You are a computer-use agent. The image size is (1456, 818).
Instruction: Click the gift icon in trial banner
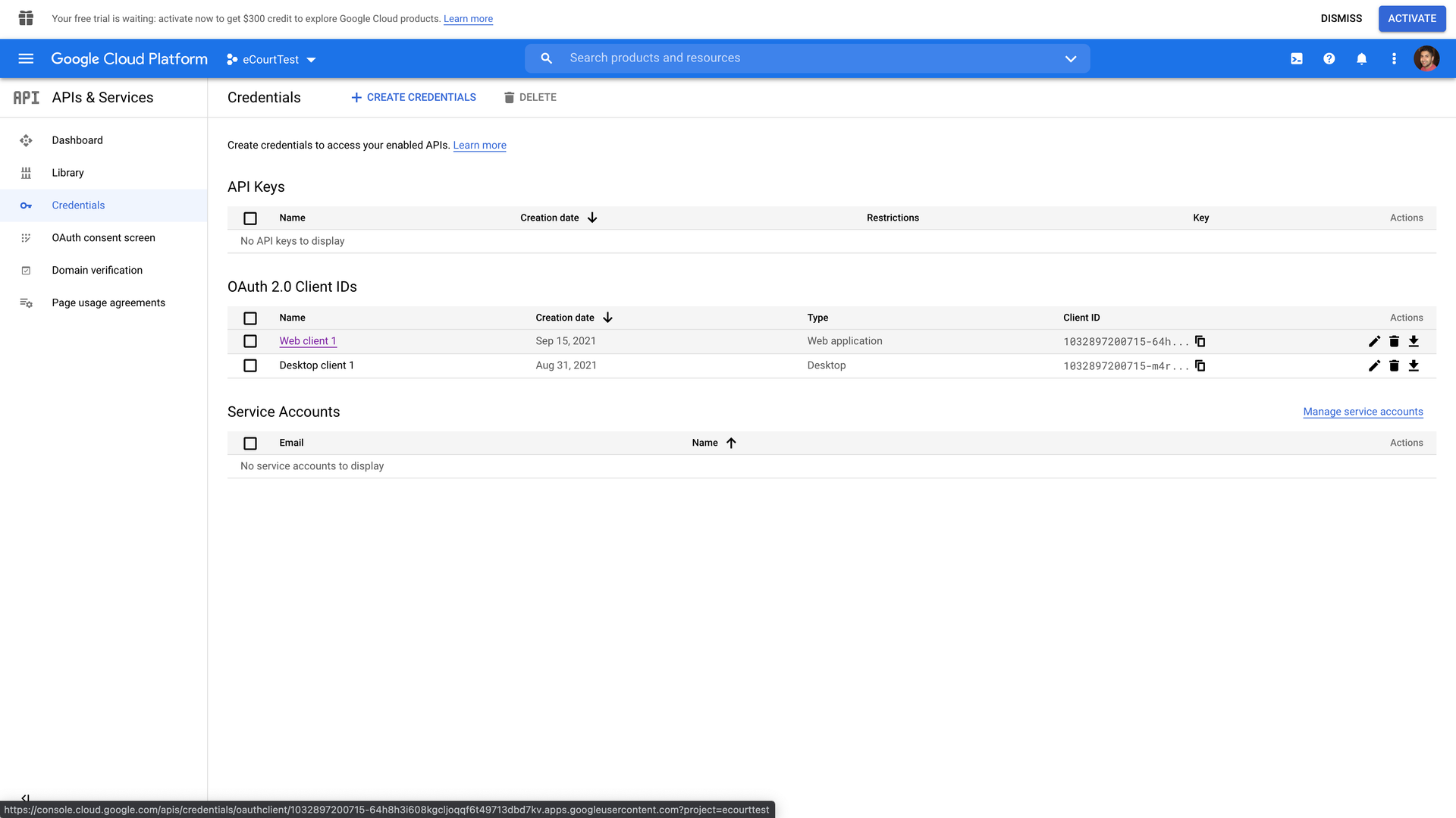[26, 18]
